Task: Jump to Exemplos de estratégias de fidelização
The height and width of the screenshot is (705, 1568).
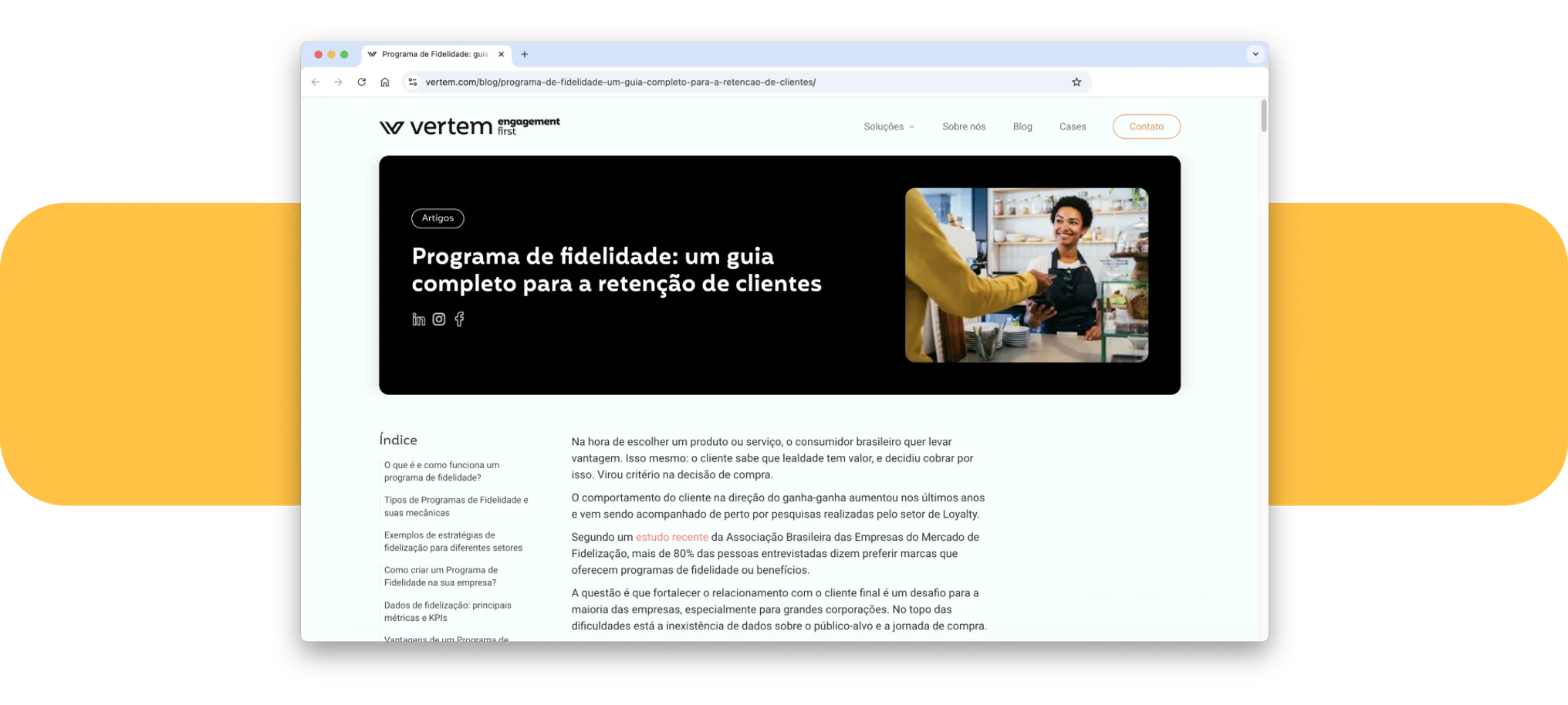Action: click(453, 541)
